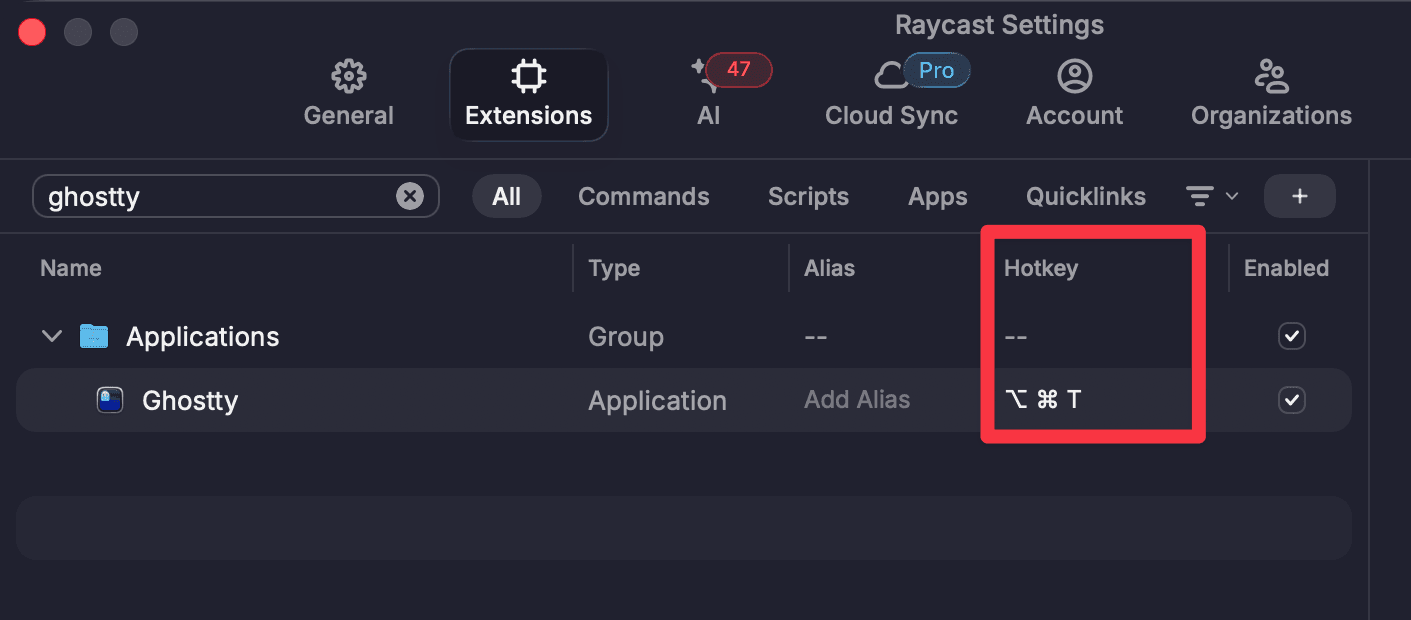Viewport: 1411px width, 620px height.
Task: Show only Quicklinks in the list
Action: click(x=1085, y=196)
